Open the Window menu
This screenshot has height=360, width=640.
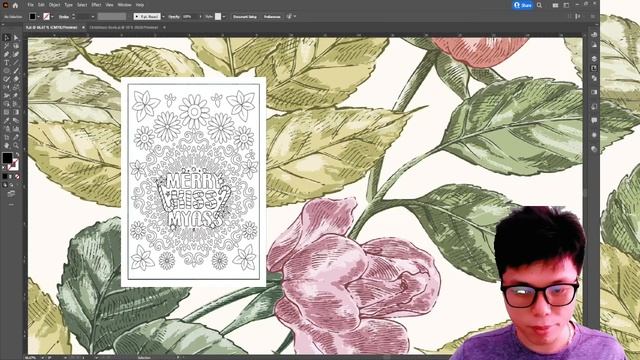pos(124,5)
